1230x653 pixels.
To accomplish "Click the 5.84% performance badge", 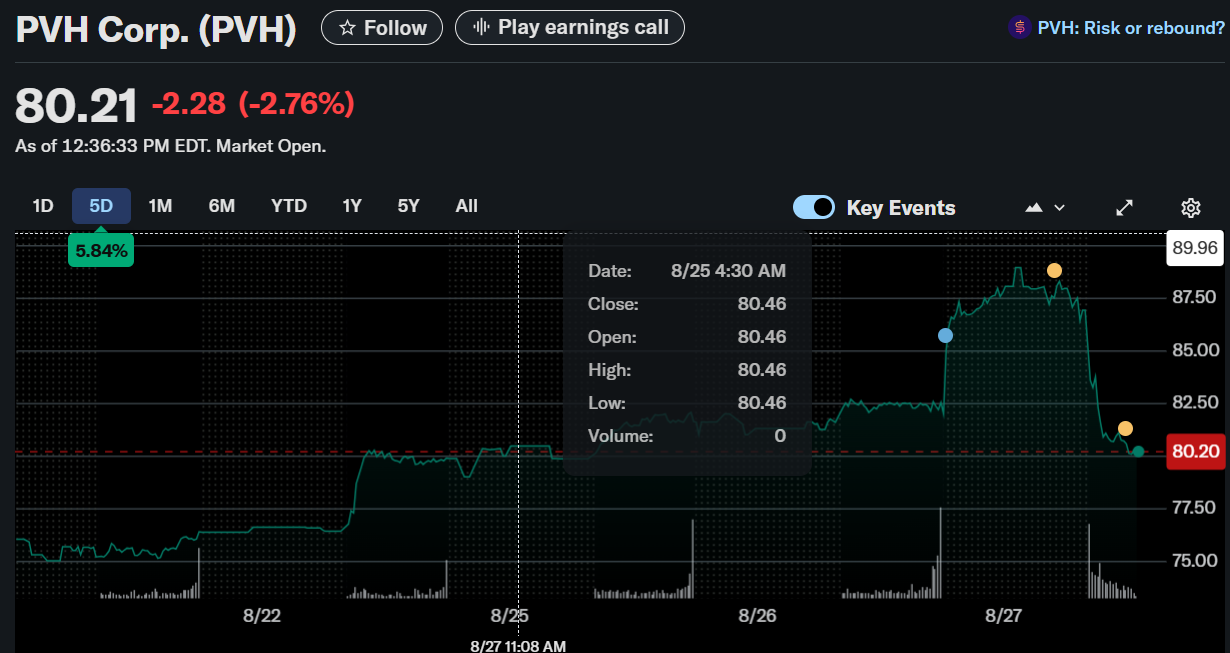I will (101, 251).
